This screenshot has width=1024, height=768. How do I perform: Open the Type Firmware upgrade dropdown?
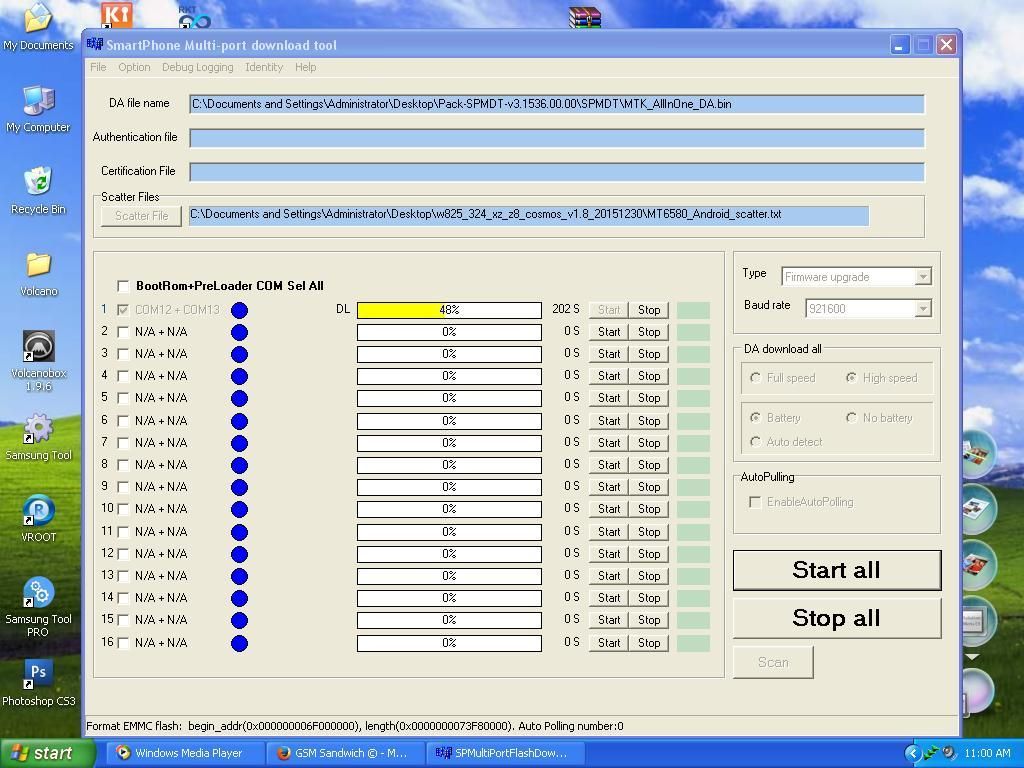coord(922,277)
